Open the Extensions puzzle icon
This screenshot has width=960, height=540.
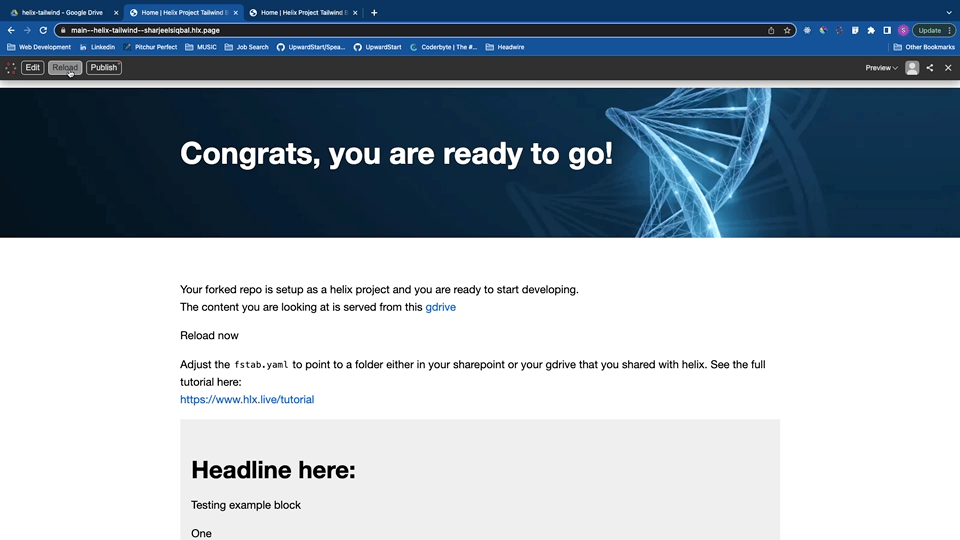871,30
